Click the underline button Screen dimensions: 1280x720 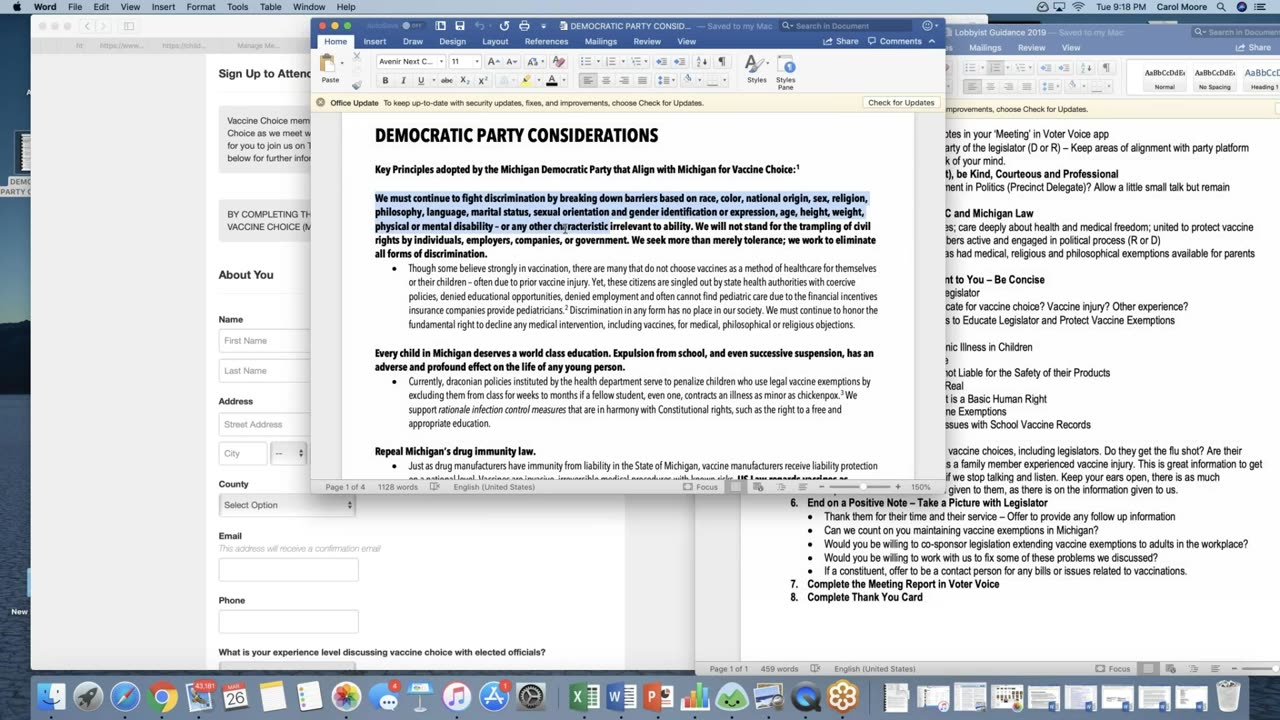(421, 80)
